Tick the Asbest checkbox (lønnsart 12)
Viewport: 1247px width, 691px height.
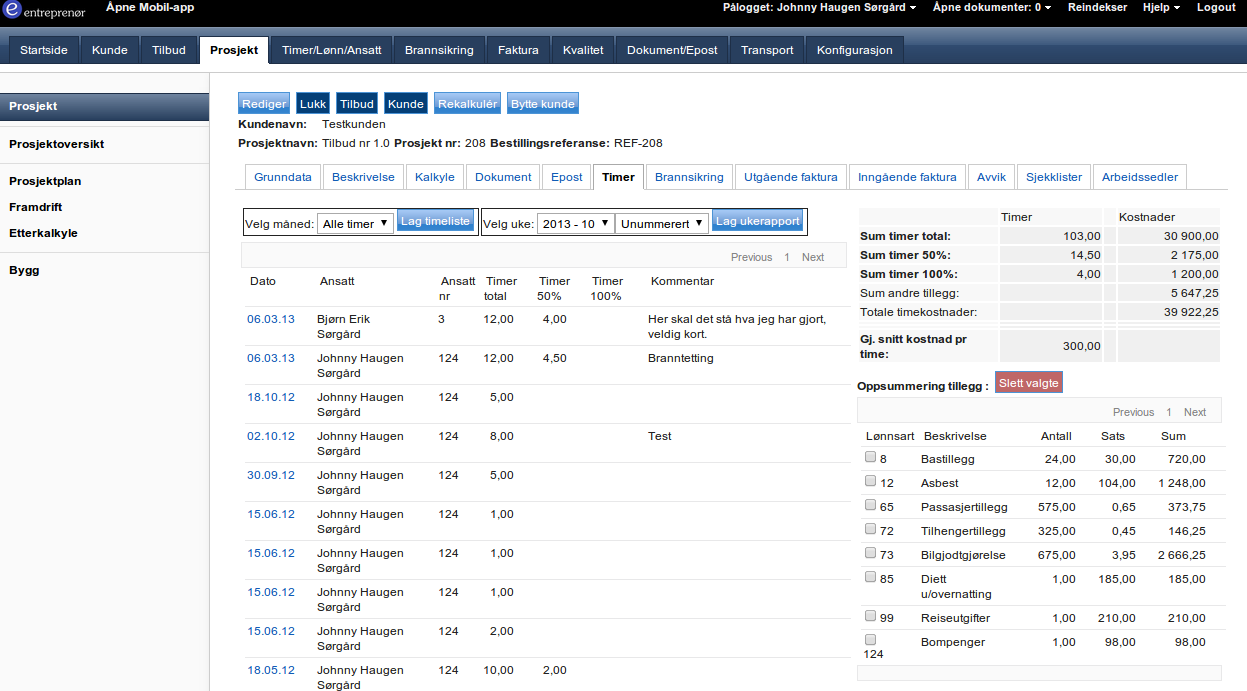point(870,481)
